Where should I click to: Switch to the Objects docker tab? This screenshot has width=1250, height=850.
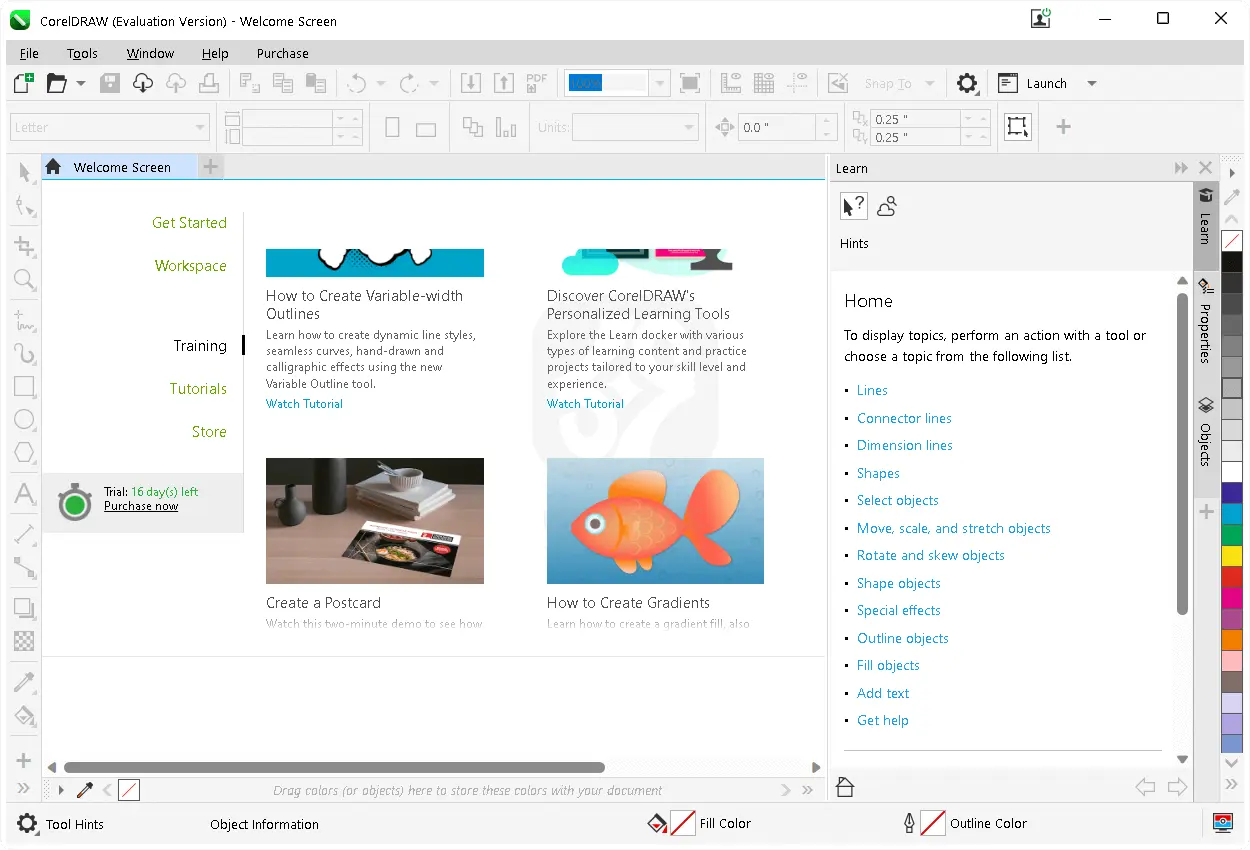click(x=1206, y=434)
